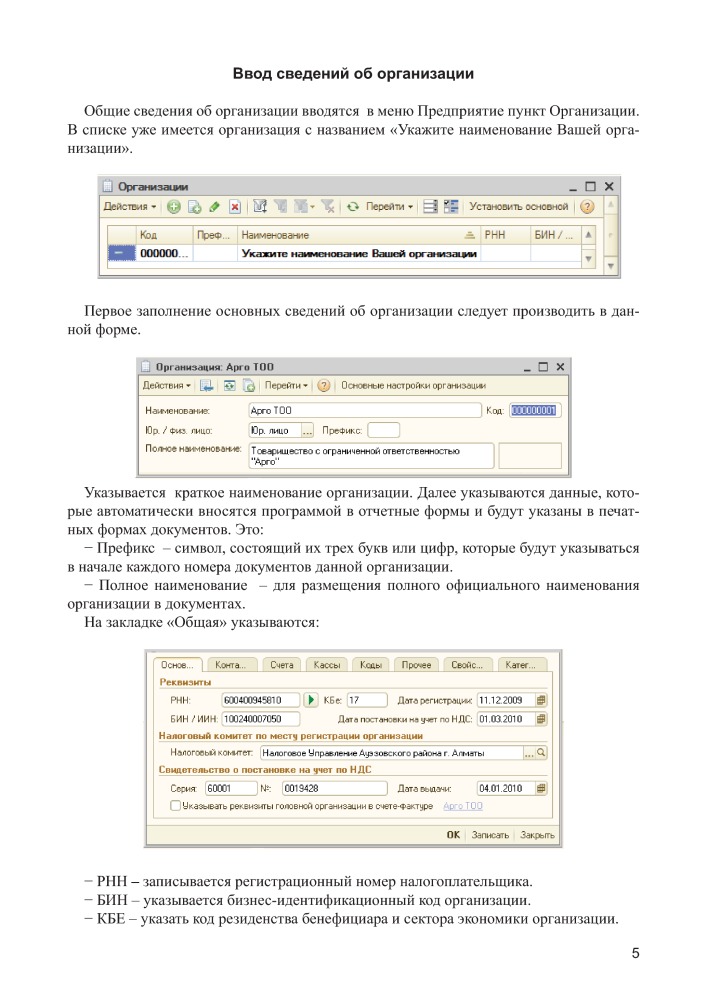This screenshot has height=1000, width=707.
Task: Select the row marker for Код 000000
Action: click(121, 253)
